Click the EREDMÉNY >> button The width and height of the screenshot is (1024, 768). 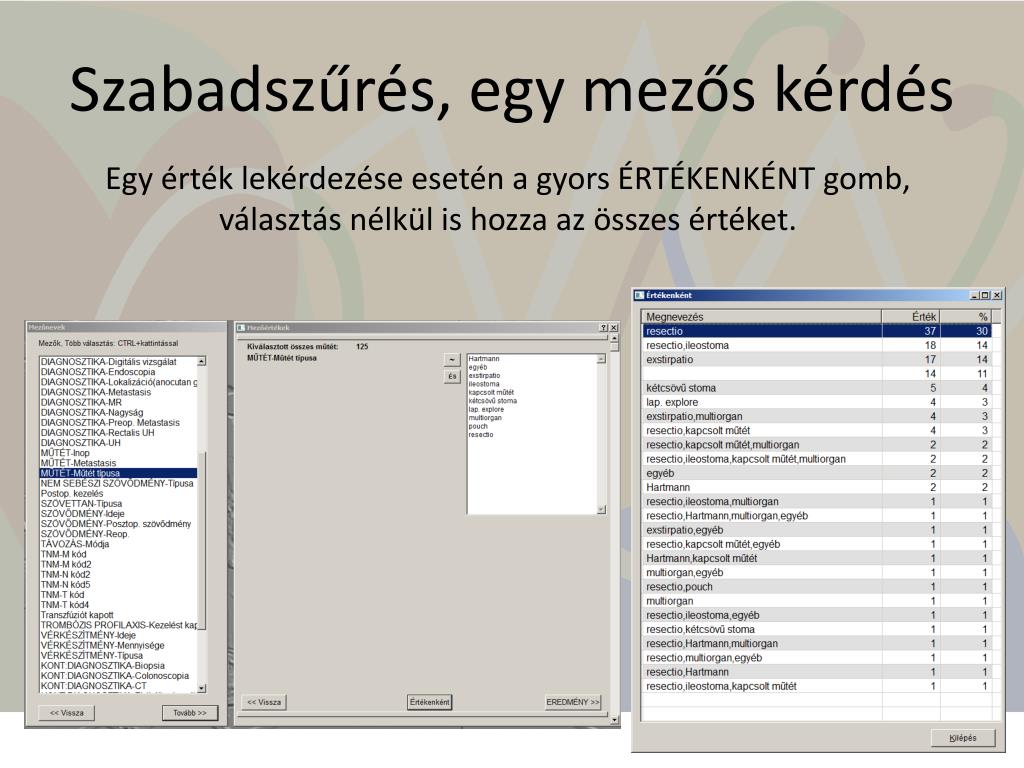(573, 702)
